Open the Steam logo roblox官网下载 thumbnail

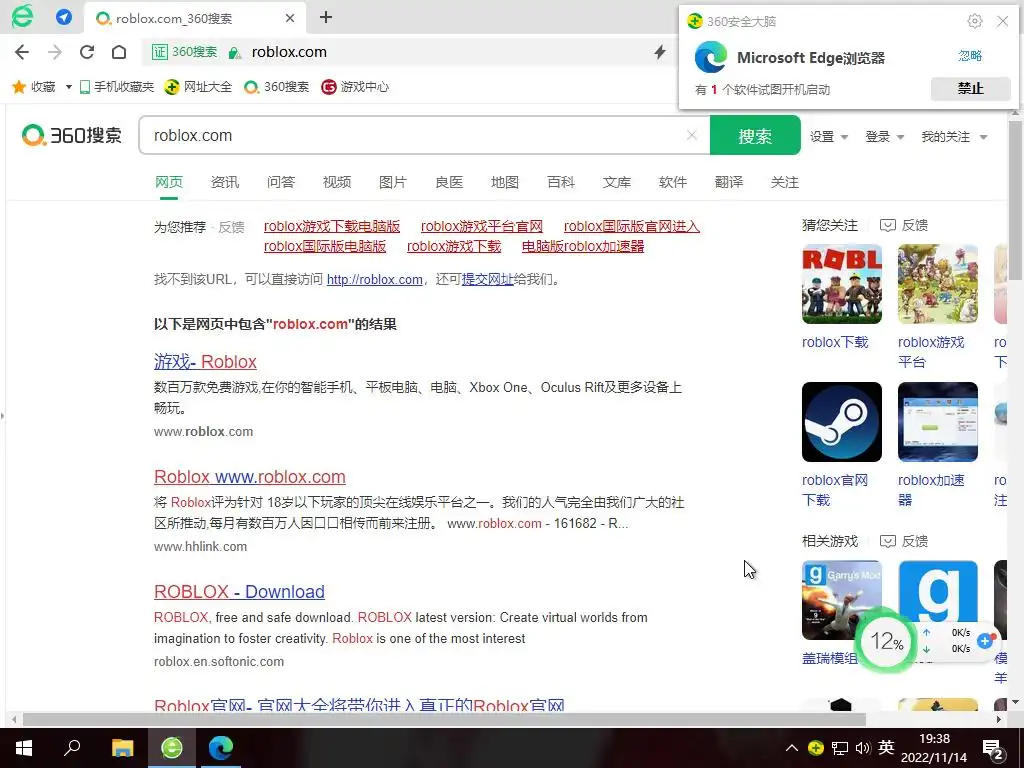842,422
